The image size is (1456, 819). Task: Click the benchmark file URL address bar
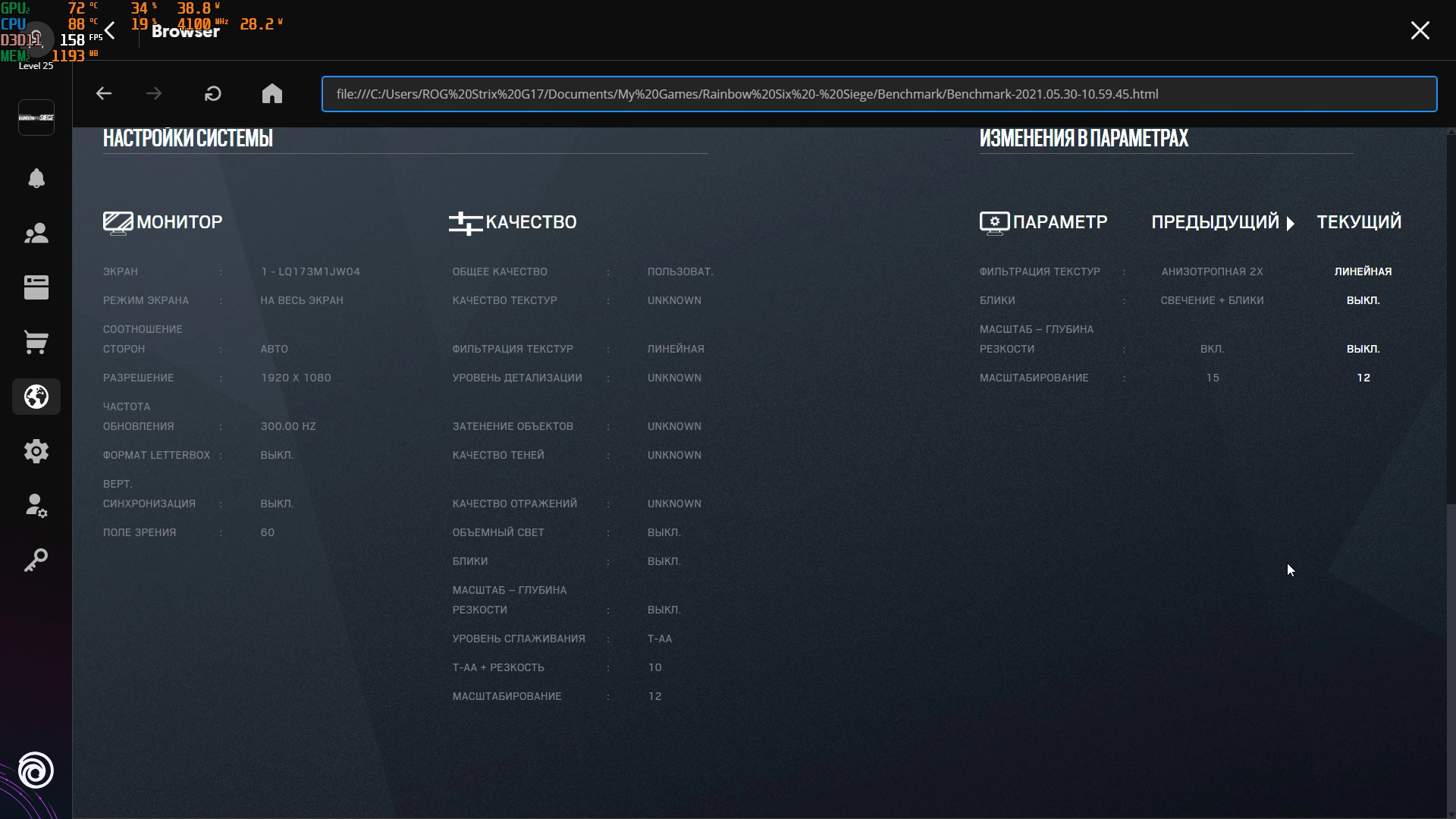tap(879, 94)
